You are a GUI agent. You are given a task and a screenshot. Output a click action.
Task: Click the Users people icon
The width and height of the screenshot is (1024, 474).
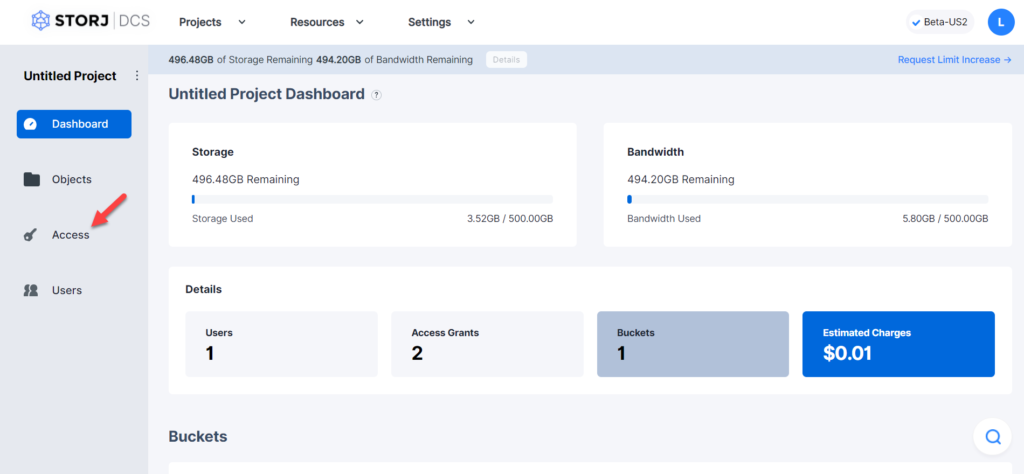click(x=31, y=291)
